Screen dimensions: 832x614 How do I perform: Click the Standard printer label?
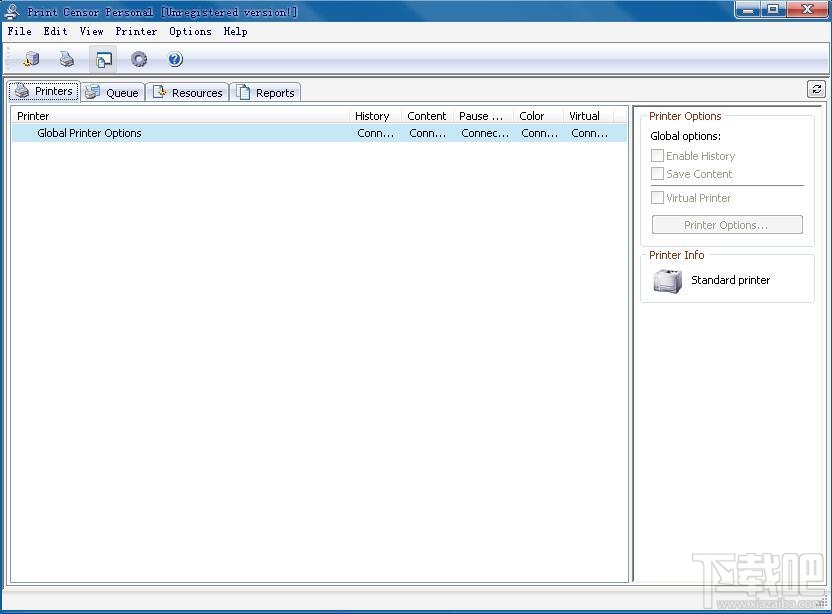pos(730,280)
